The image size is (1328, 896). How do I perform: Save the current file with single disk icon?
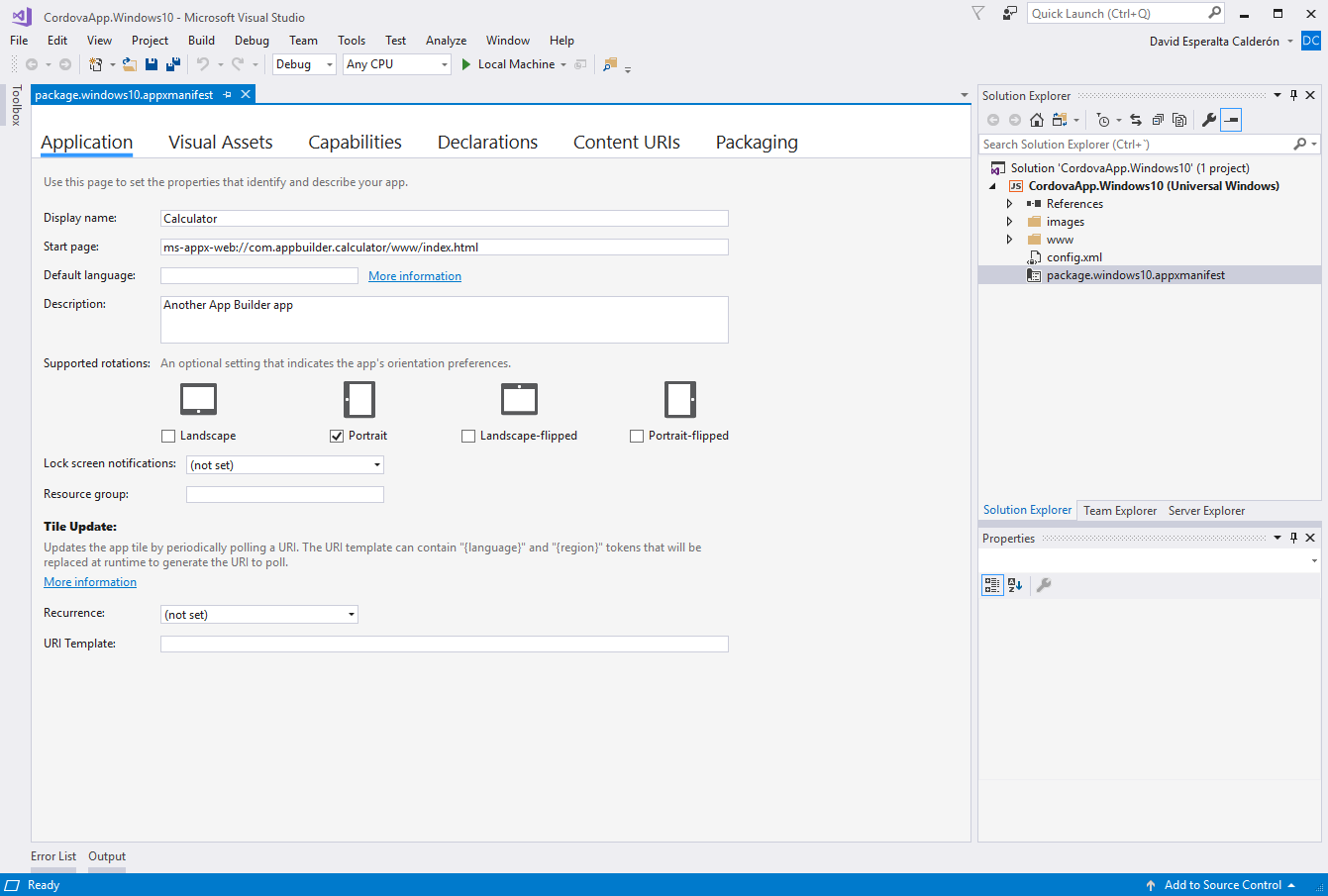point(152,64)
